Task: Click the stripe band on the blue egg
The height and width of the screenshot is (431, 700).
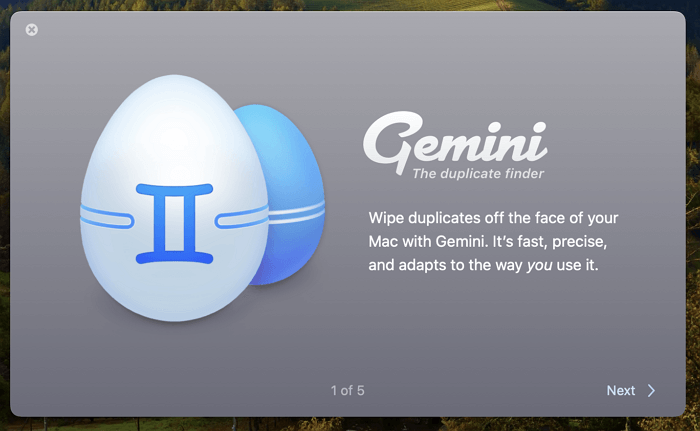Action: [298, 208]
